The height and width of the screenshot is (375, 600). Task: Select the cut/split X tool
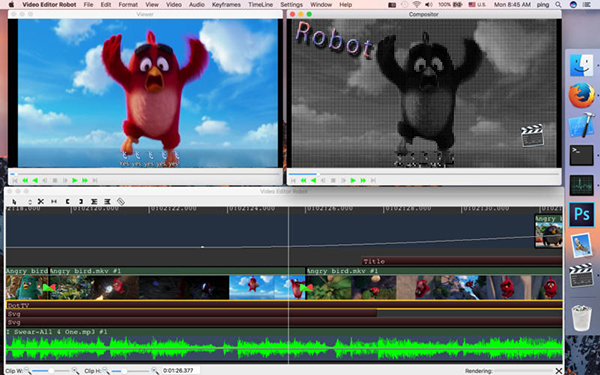(x=41, y=201)
